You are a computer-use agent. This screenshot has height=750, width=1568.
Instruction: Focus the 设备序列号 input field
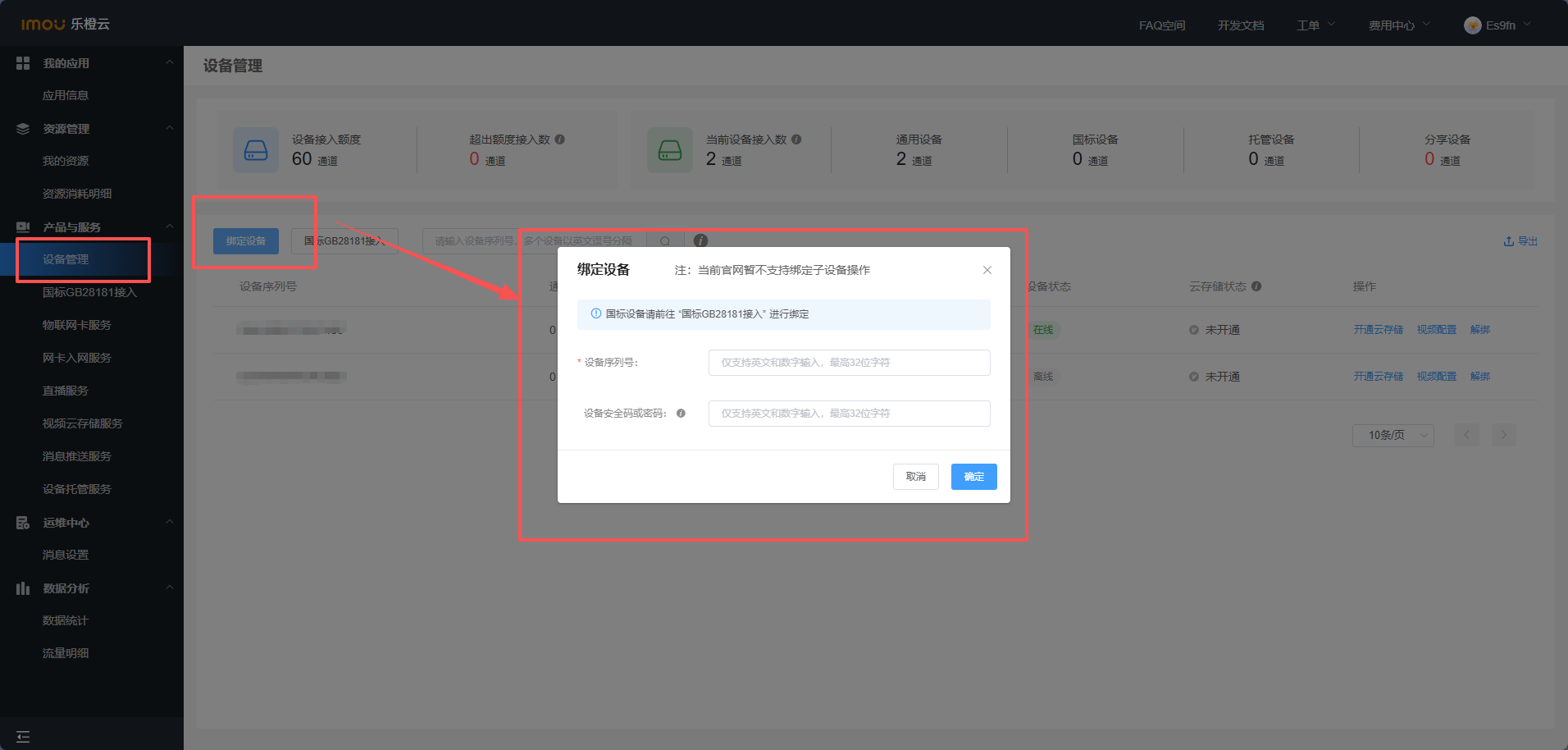pos(850,363)
